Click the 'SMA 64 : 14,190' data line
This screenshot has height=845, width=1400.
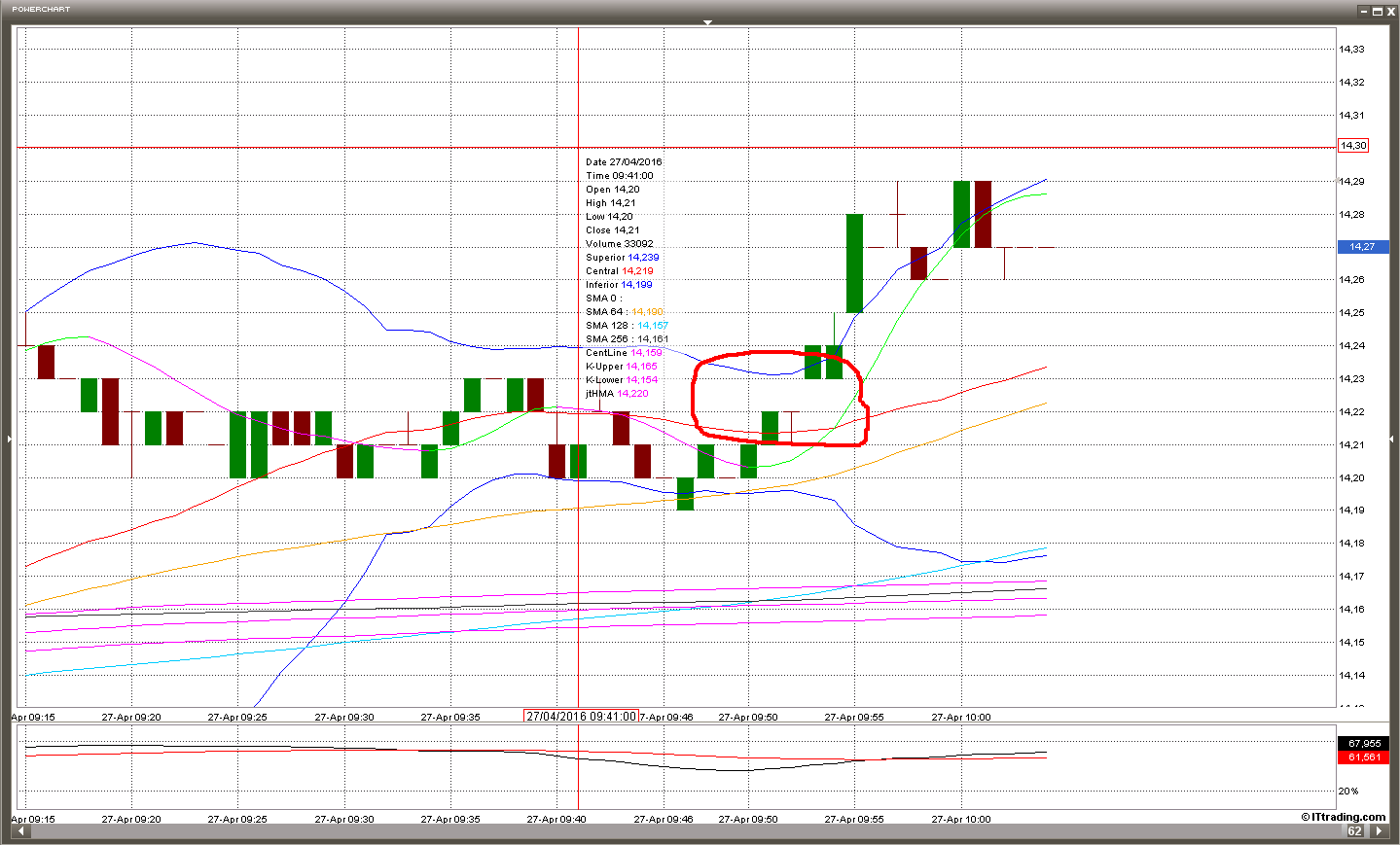625,312
